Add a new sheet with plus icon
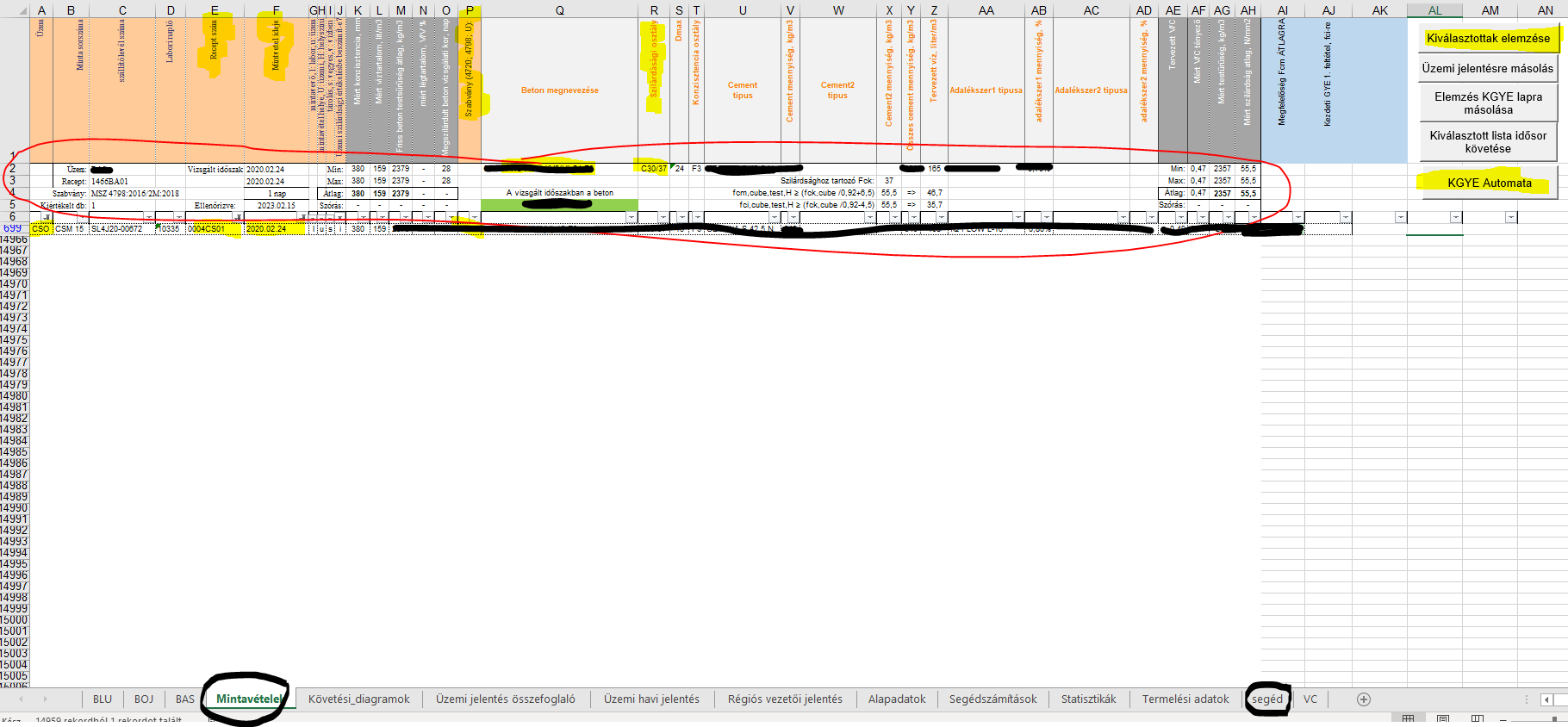Viewport: 1568px width, 727px height. pos(1364,699)
